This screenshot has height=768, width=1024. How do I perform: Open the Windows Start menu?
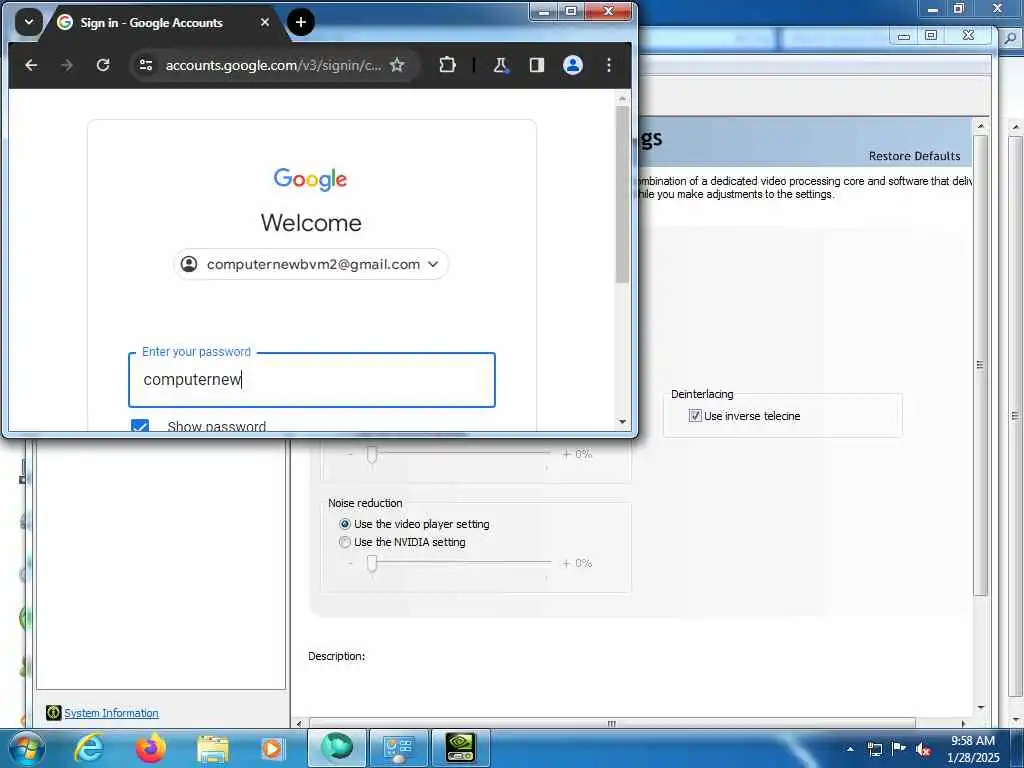tap(25, 749)
